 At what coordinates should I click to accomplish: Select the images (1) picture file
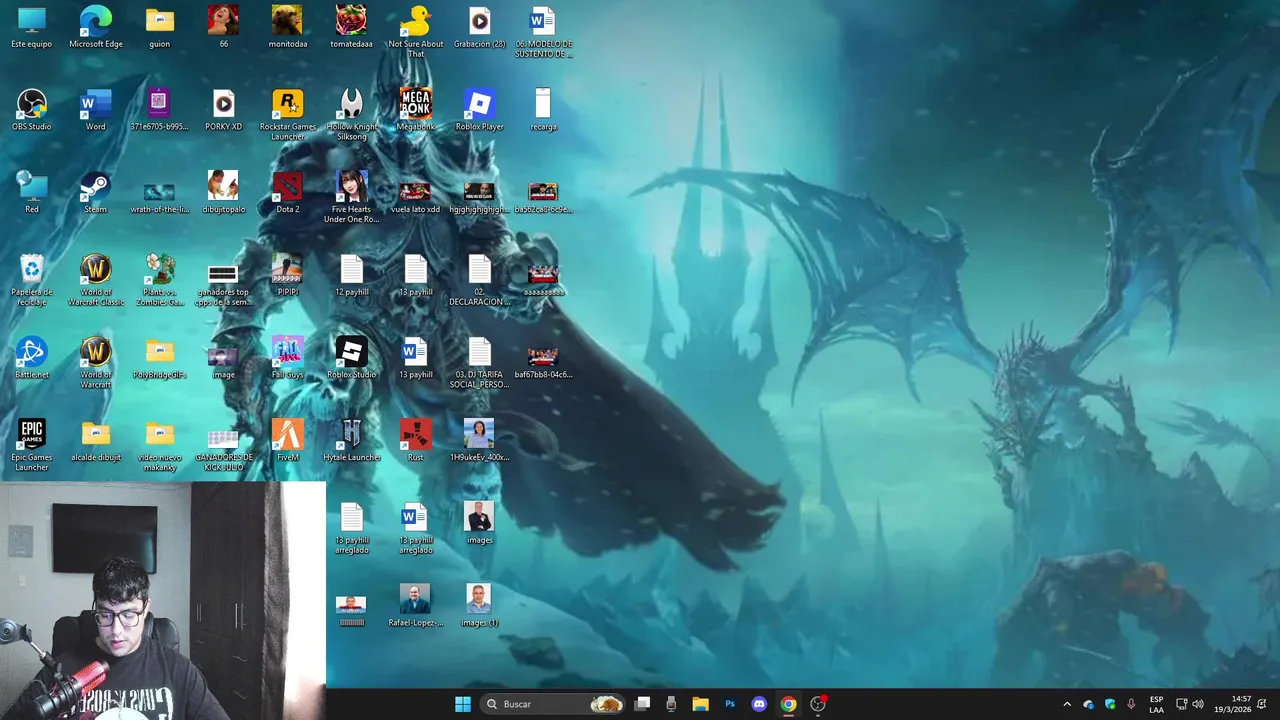[479, 606]
